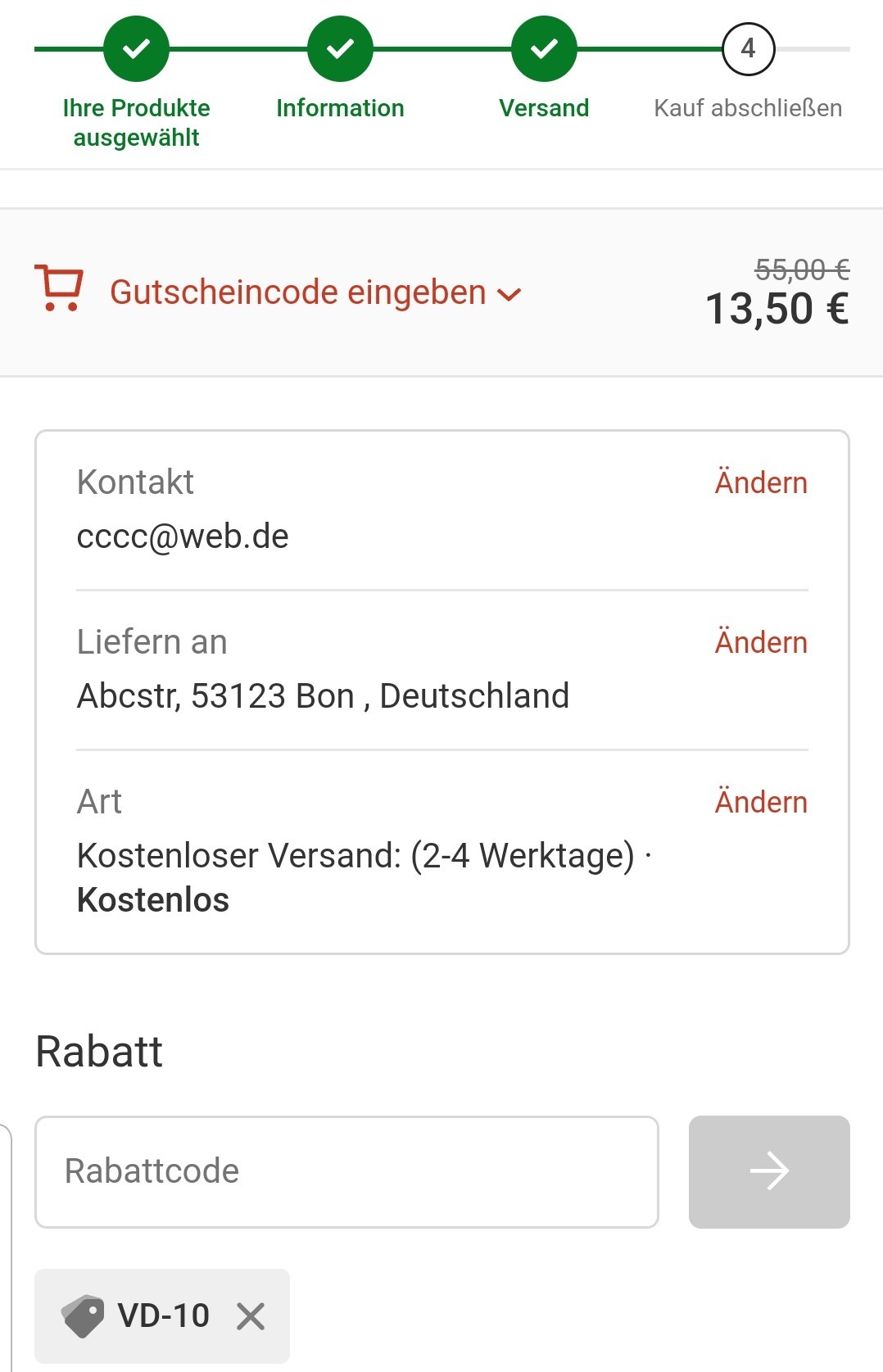
Task: Go back to the Information step label
Action: pos(340,108)
